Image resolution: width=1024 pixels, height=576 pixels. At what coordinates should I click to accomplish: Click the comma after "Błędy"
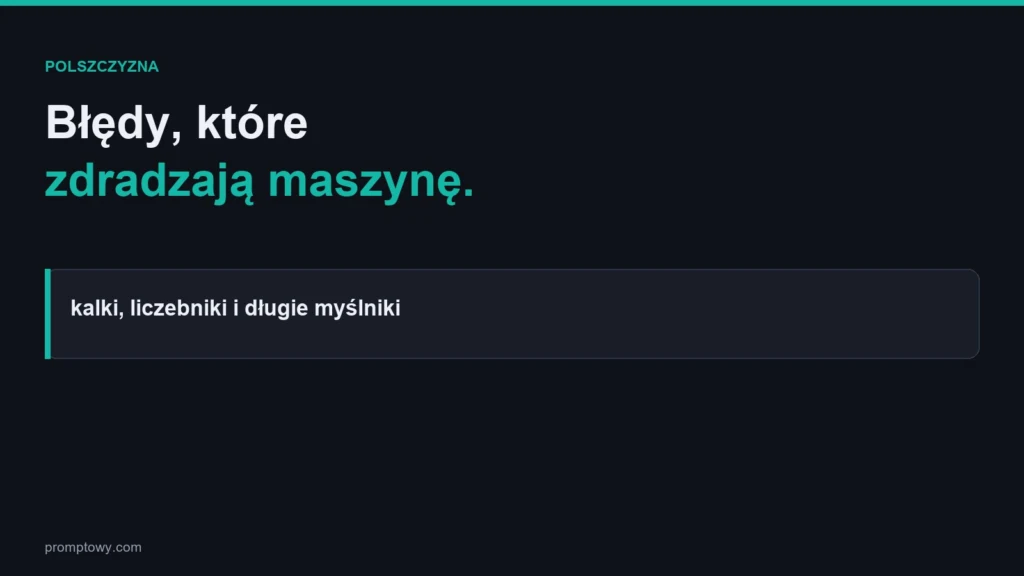pyautogui.click(x=176, y=136)
